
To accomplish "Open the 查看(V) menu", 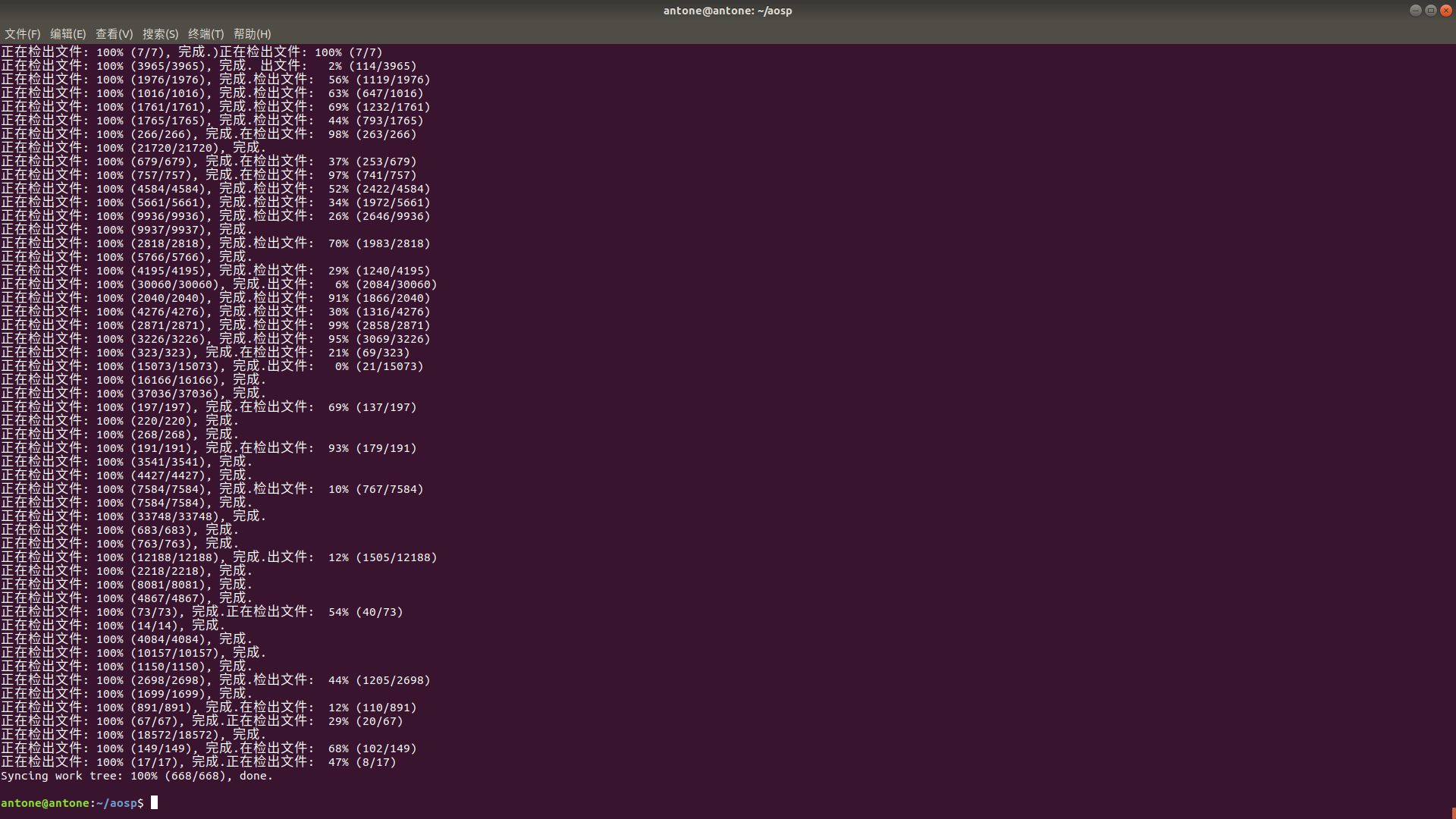I will [x=114, y=34].
